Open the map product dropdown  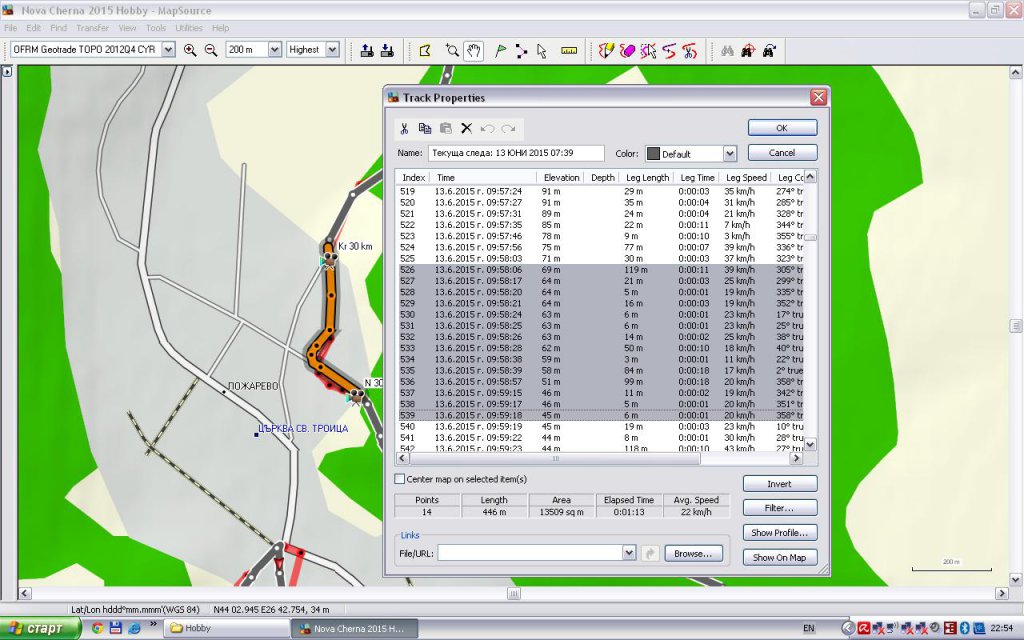coord(165,50)
